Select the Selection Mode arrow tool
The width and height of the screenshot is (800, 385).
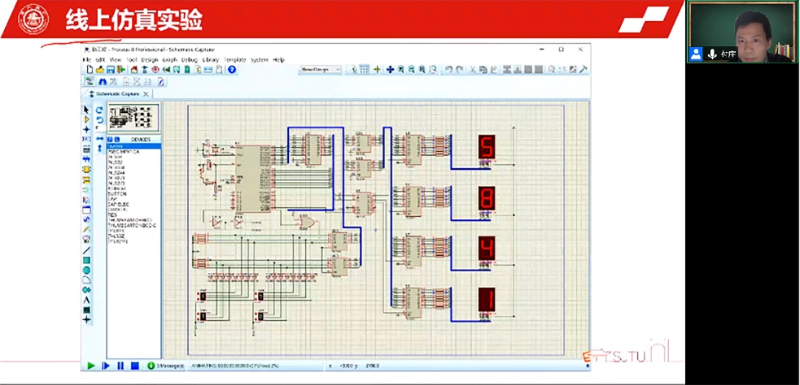pyautogui.click(x=86, y=110)
